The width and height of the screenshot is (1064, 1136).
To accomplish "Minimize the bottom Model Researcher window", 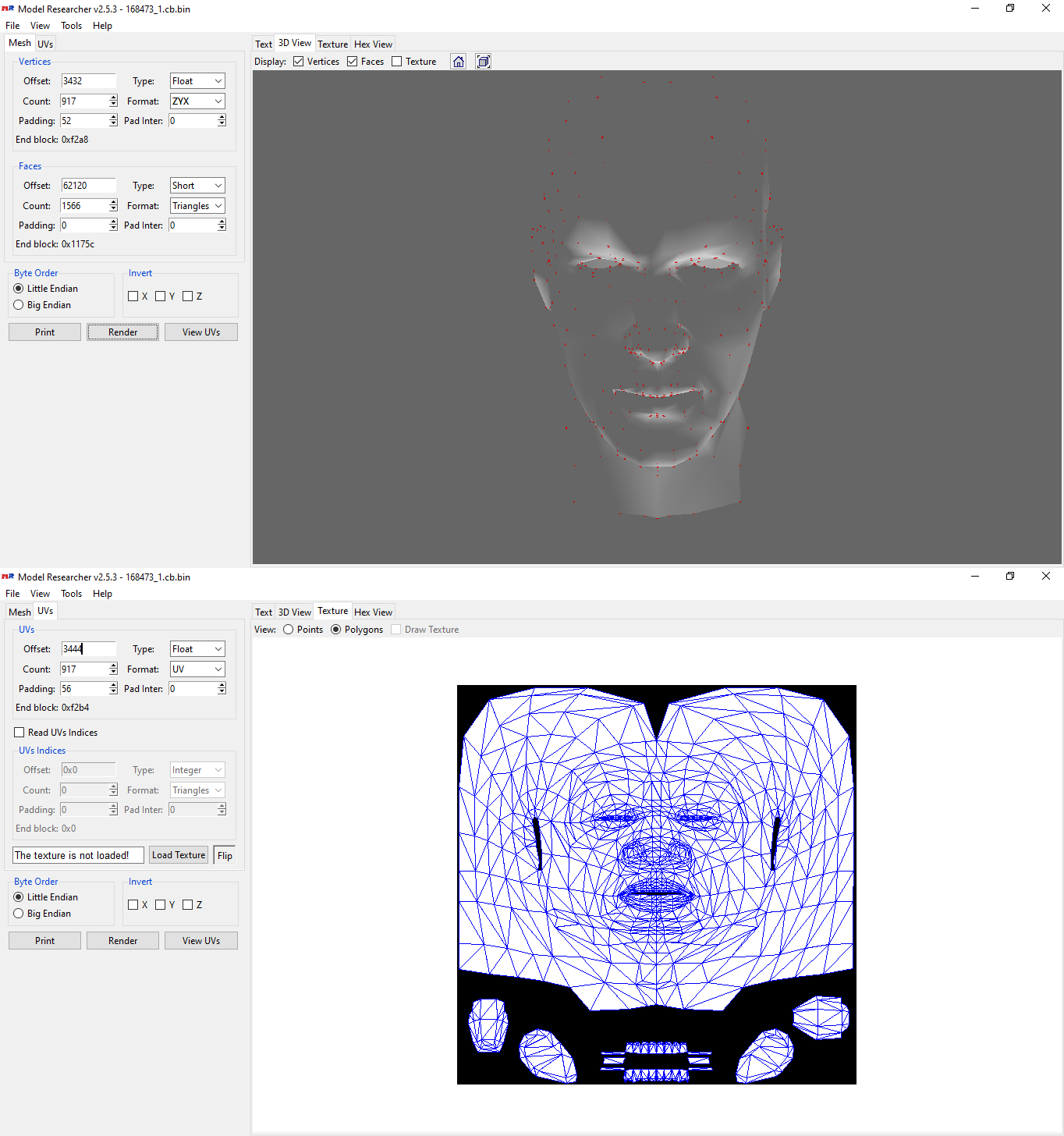I will point(974,577).
